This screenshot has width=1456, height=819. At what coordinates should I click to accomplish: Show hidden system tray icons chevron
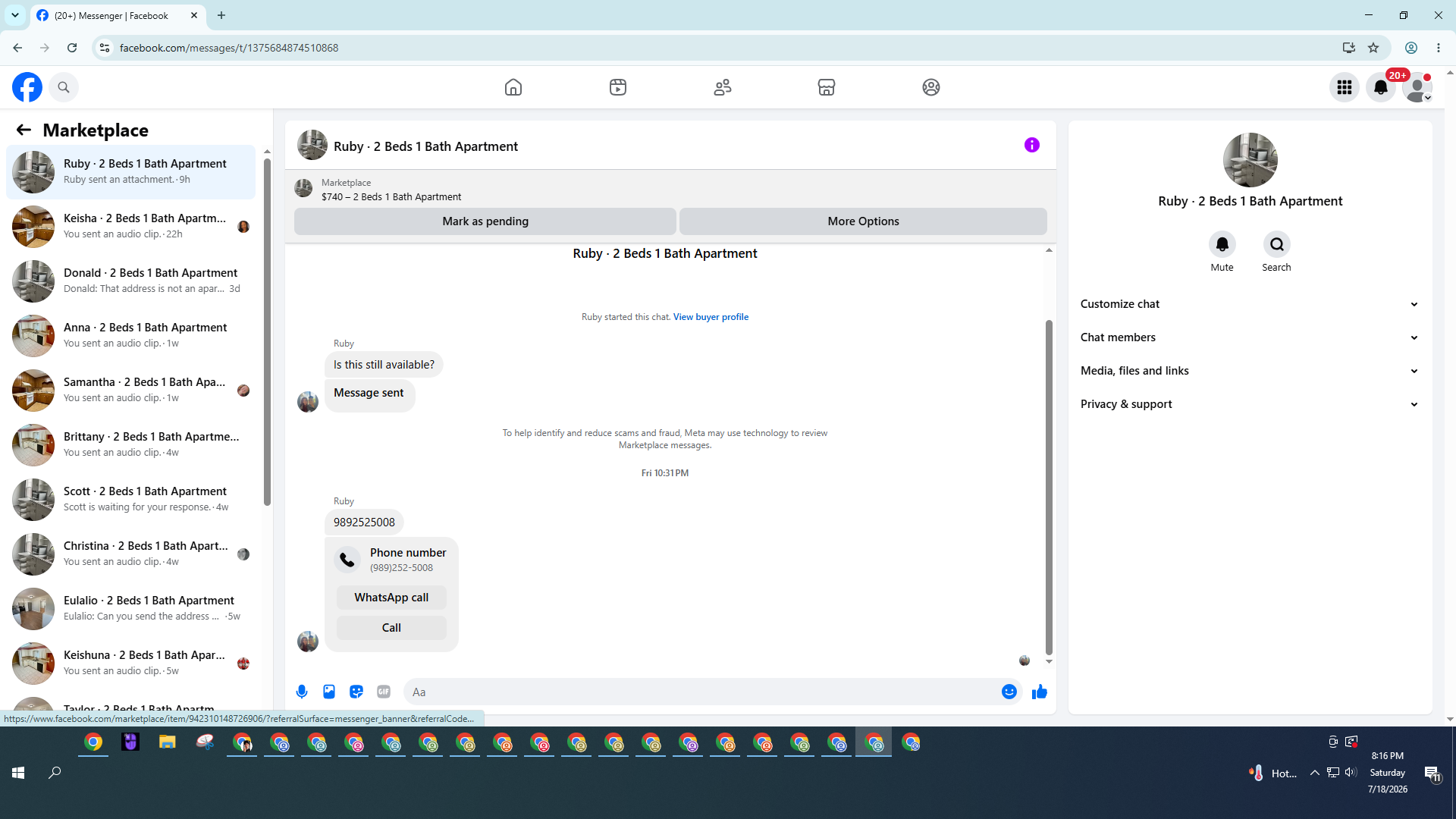click(1314, 773)
